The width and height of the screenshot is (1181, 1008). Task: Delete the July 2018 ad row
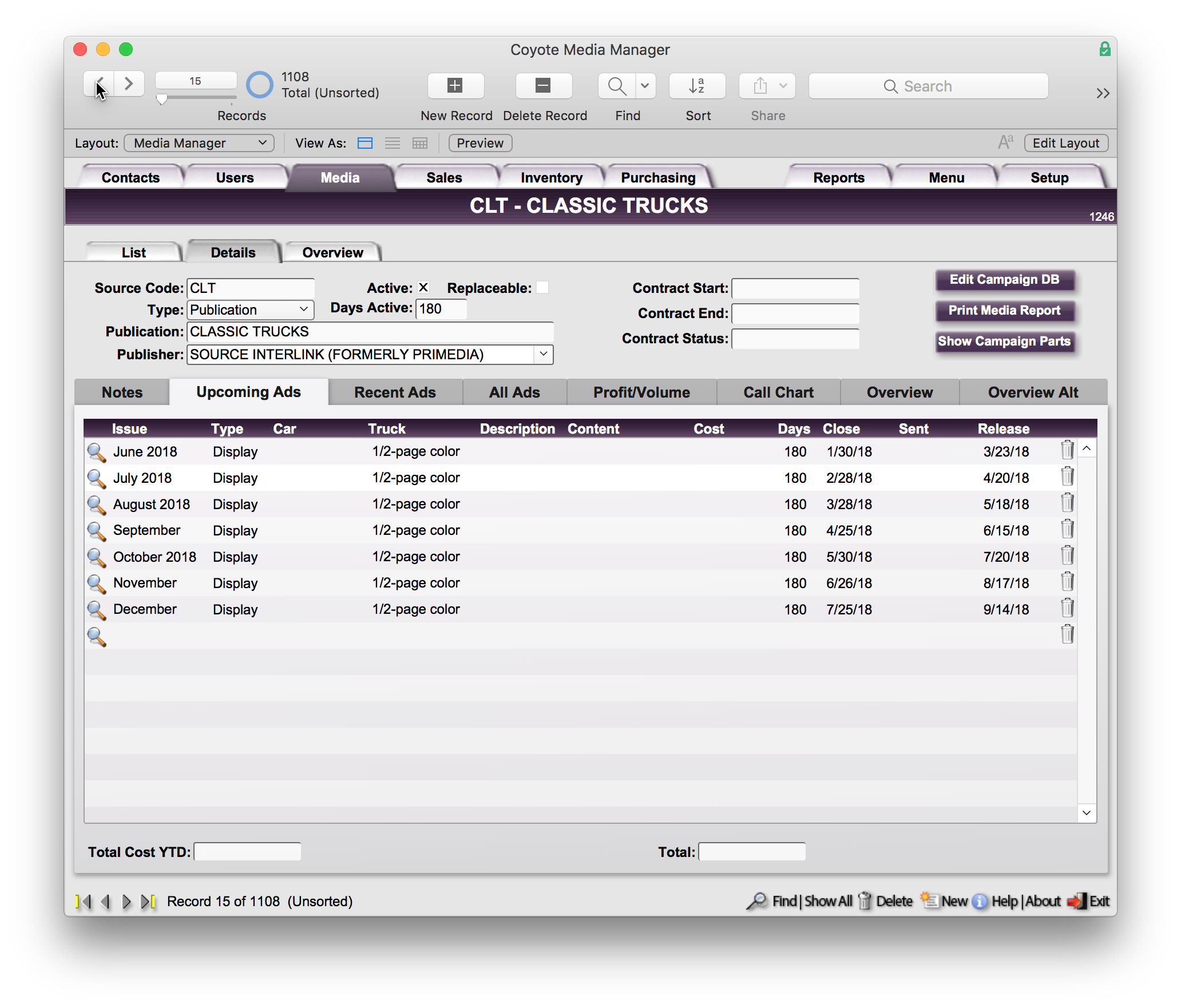[1067, 477]
